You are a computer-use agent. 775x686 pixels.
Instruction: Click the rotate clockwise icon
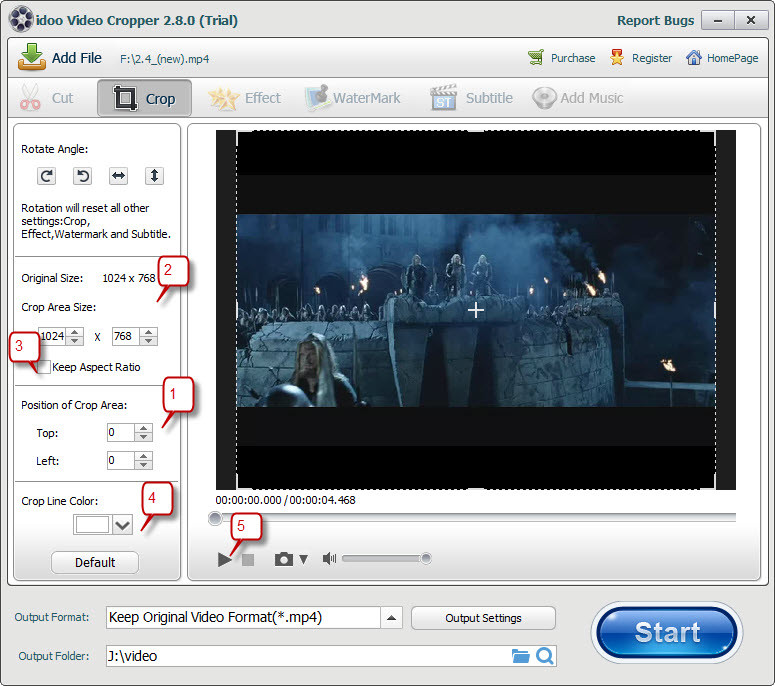coord(46,176)
